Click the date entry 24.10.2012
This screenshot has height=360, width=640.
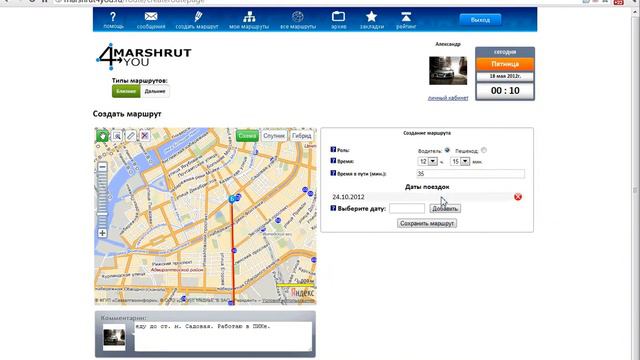coord(348,197)
